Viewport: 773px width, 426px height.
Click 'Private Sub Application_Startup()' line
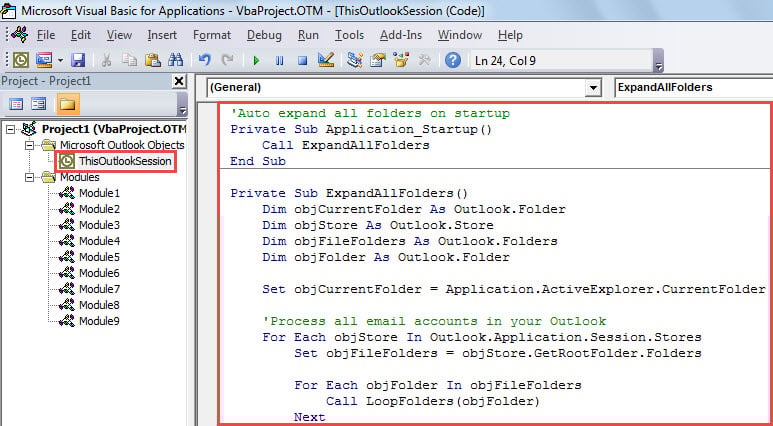[x=361, y=129]
